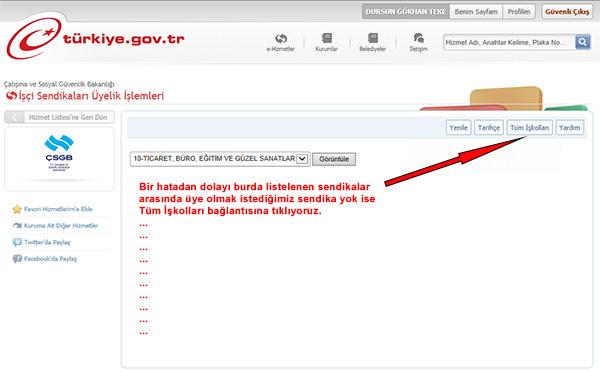This screenshot has width=600, height=372.
Task: Click the Çalışma ve Sosyal Güvenlik Bakanlığı text
Action: pyautogui.click(x=59, y=84)
